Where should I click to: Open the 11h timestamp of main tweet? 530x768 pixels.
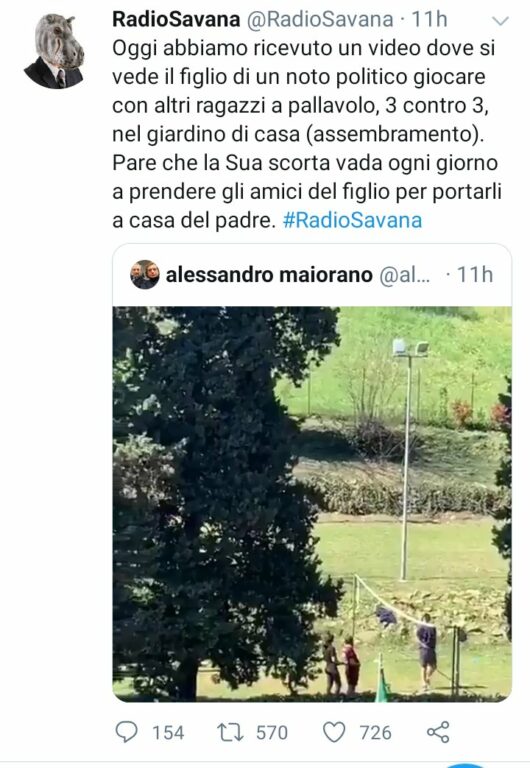pos(430,20)
